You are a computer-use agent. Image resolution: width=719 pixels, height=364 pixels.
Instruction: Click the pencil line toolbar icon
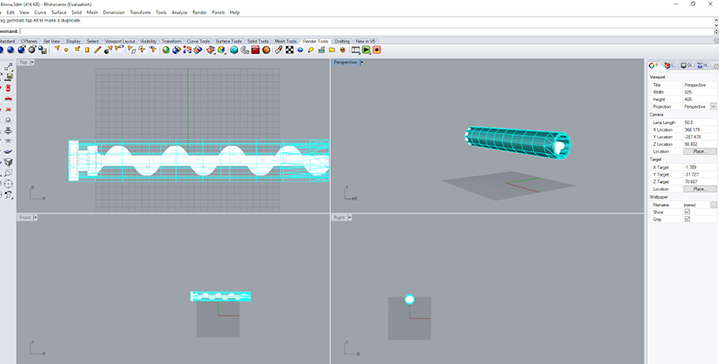98,50
